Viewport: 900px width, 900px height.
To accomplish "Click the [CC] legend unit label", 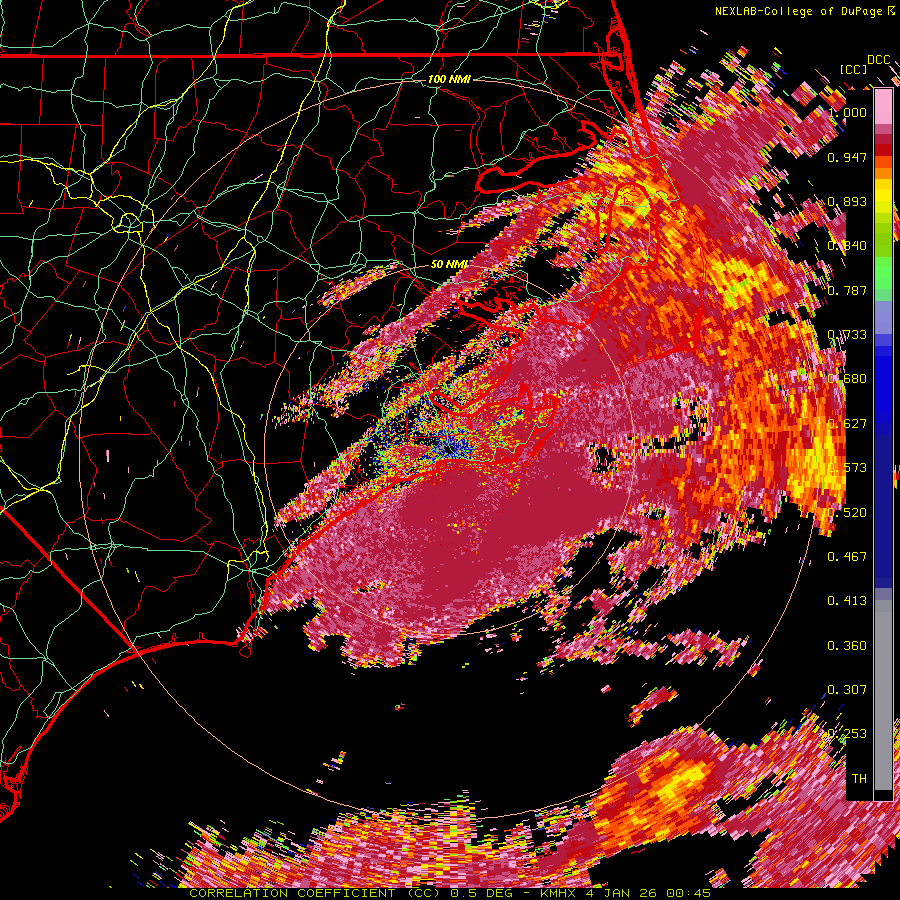I will [853, 69].
